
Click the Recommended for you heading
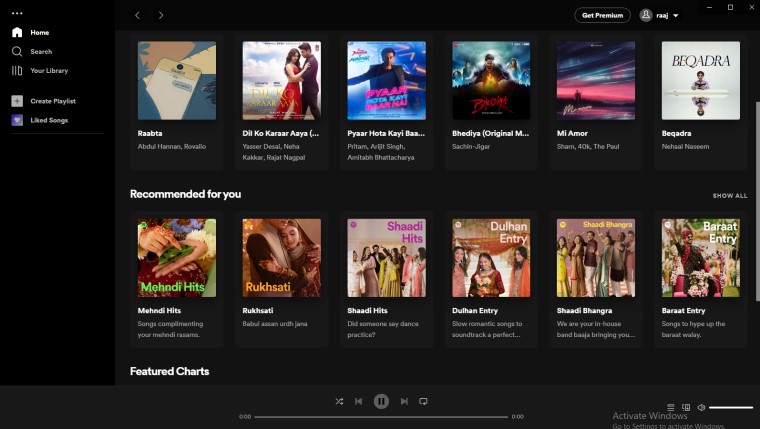(185, 194)
